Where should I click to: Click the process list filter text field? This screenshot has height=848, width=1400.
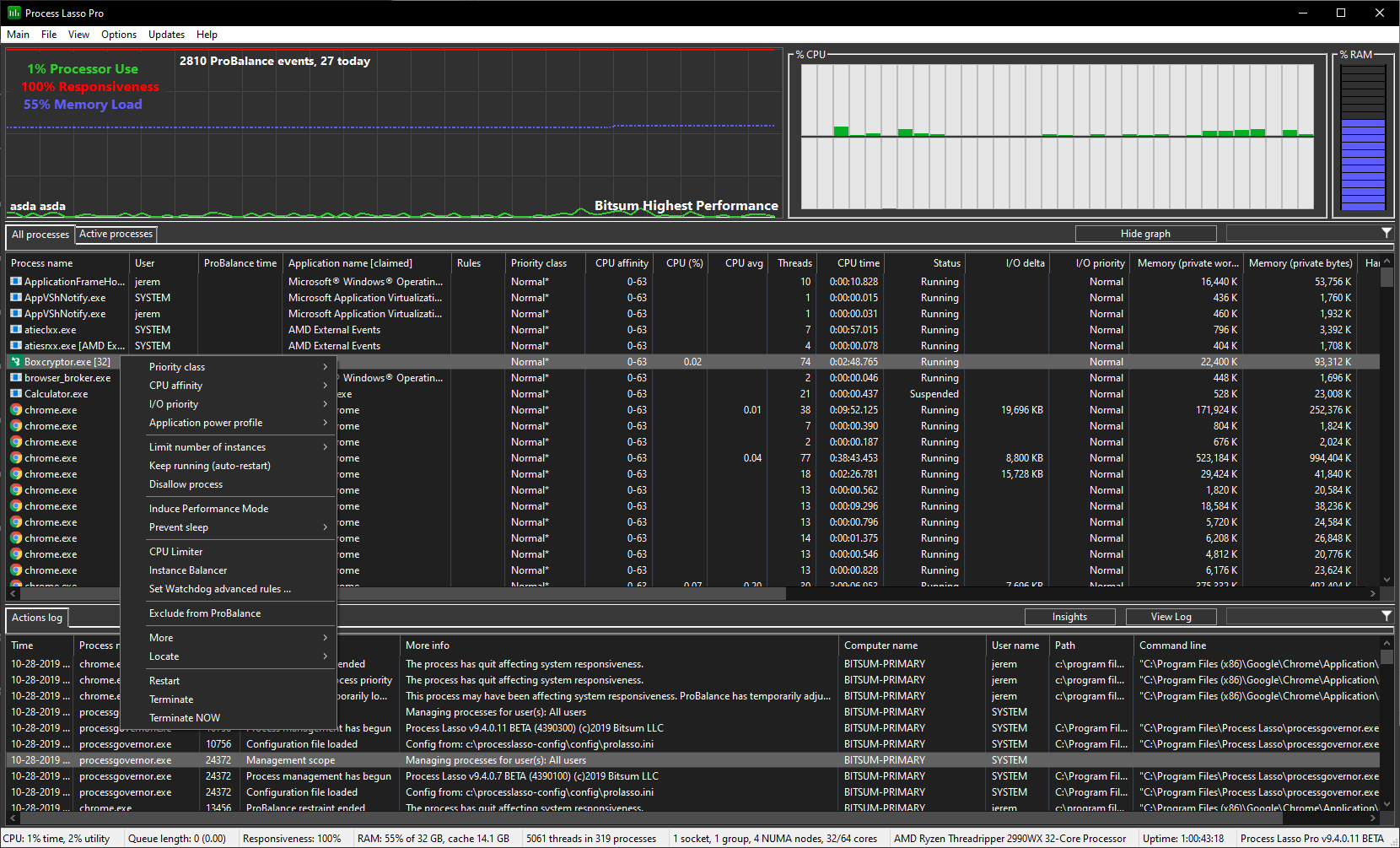click(x=1302, y=233)
